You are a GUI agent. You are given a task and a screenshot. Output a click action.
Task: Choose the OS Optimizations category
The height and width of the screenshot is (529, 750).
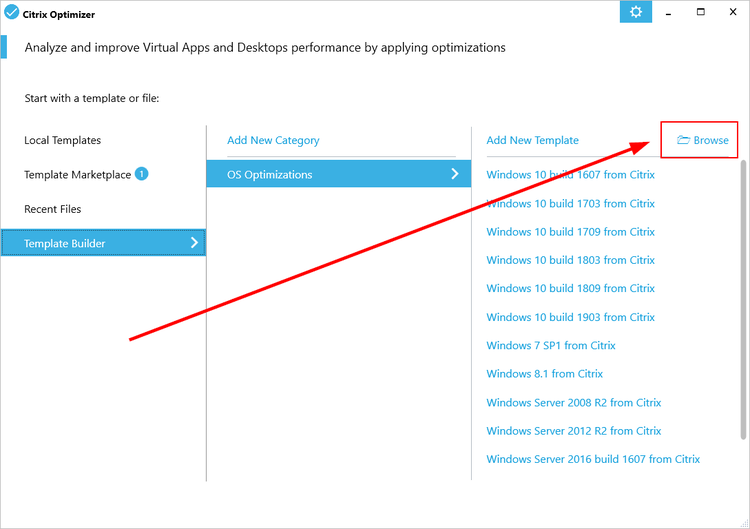click(339, 174)
